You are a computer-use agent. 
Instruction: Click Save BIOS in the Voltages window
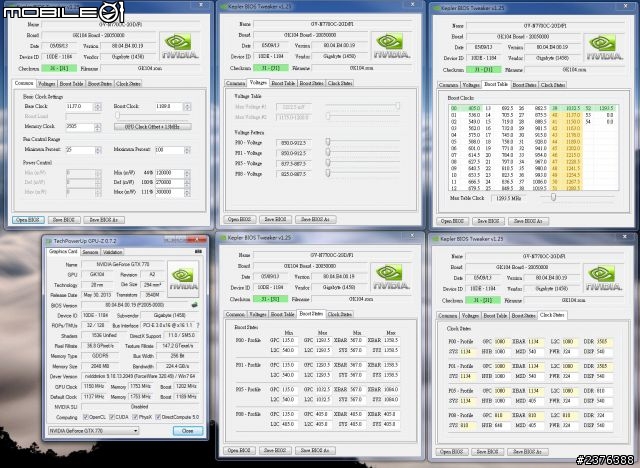point(276,219)
